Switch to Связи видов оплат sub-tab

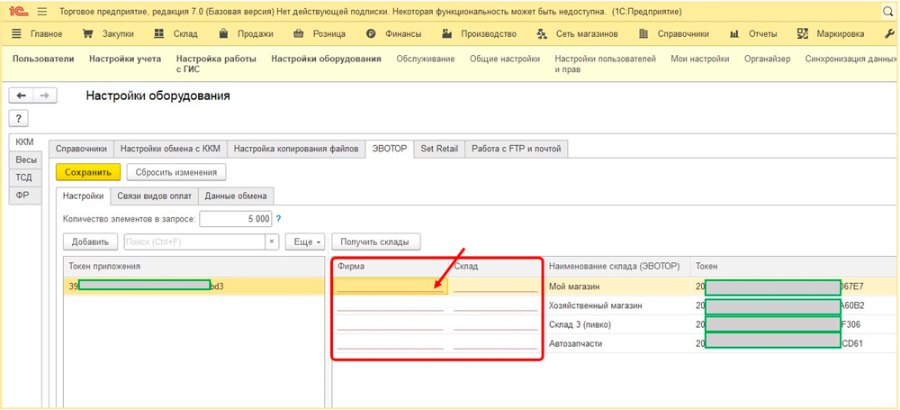[154, 196]
